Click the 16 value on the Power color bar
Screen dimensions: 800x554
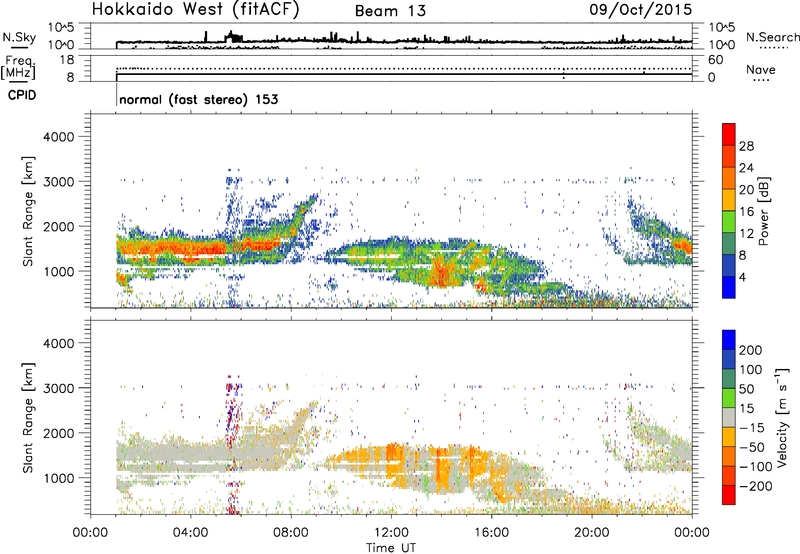pyautogui.click(x=746, y=212)
